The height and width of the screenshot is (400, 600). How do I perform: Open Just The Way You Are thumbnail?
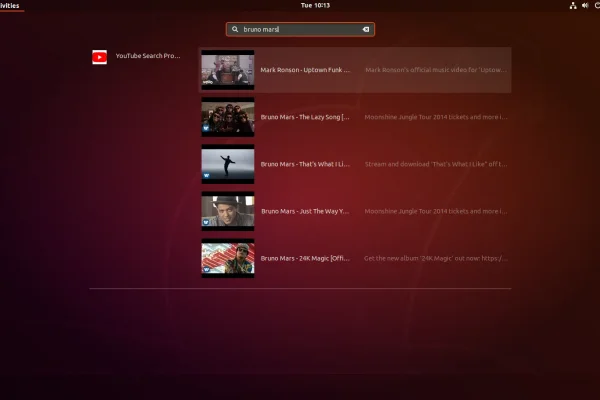tap(228, 211)
